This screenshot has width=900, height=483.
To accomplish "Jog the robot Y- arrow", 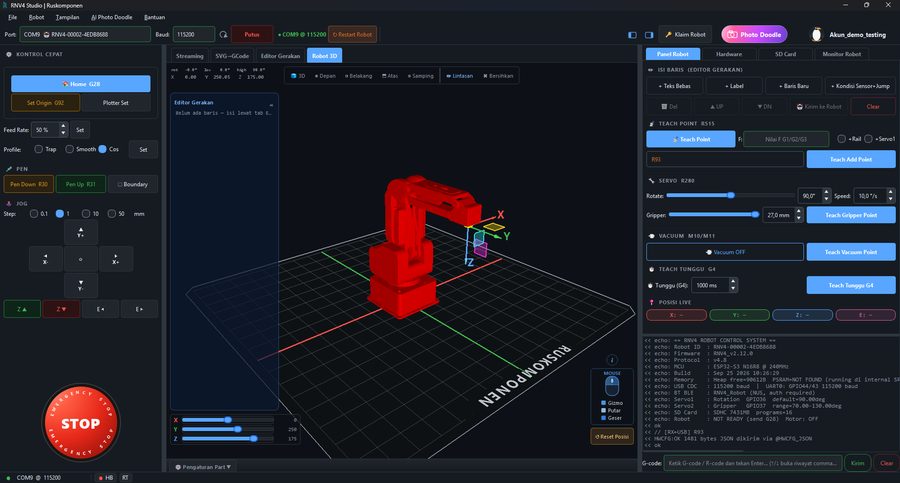I will pos(80,285).
